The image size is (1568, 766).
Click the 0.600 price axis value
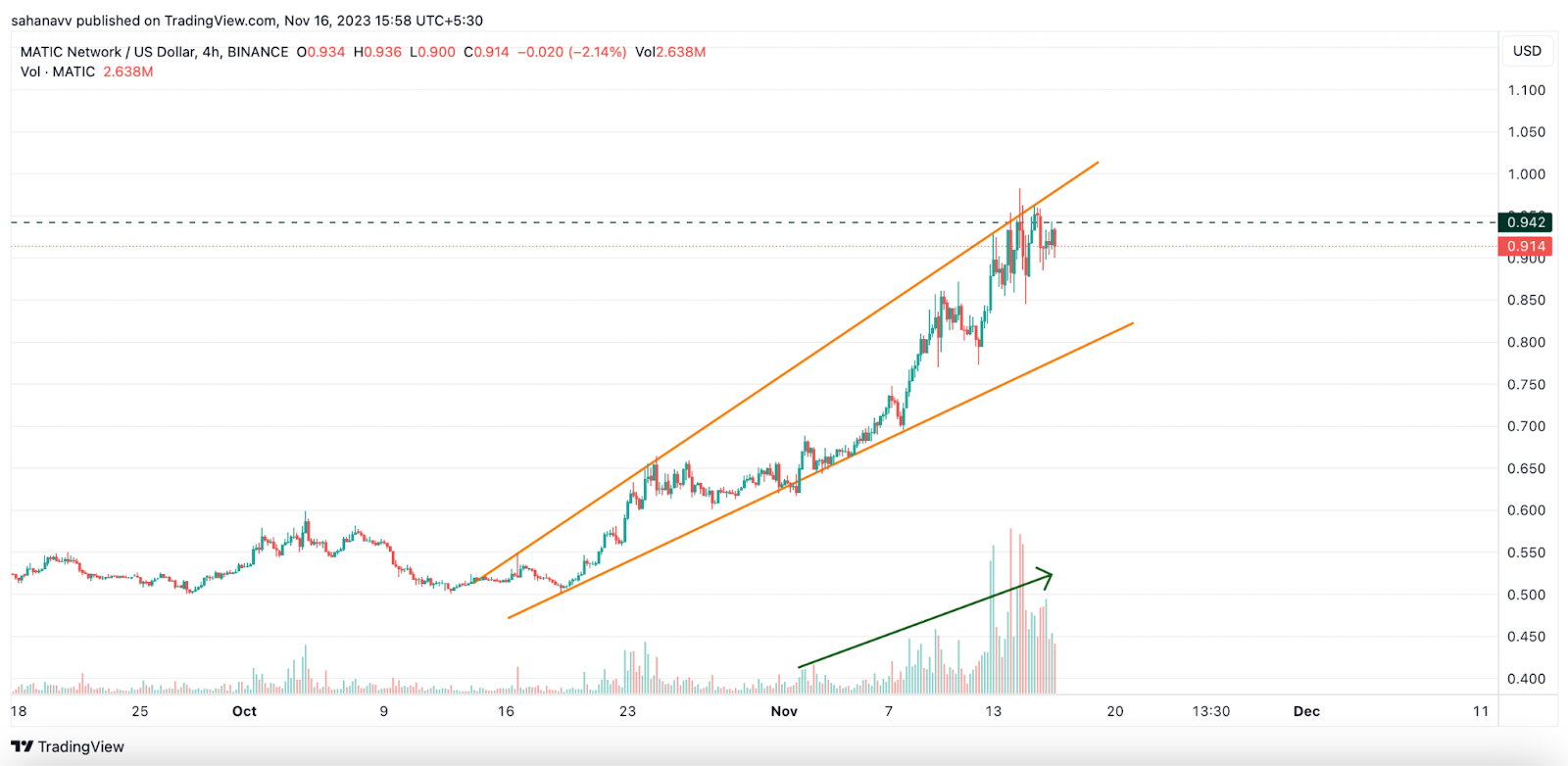click(1526, 510)
